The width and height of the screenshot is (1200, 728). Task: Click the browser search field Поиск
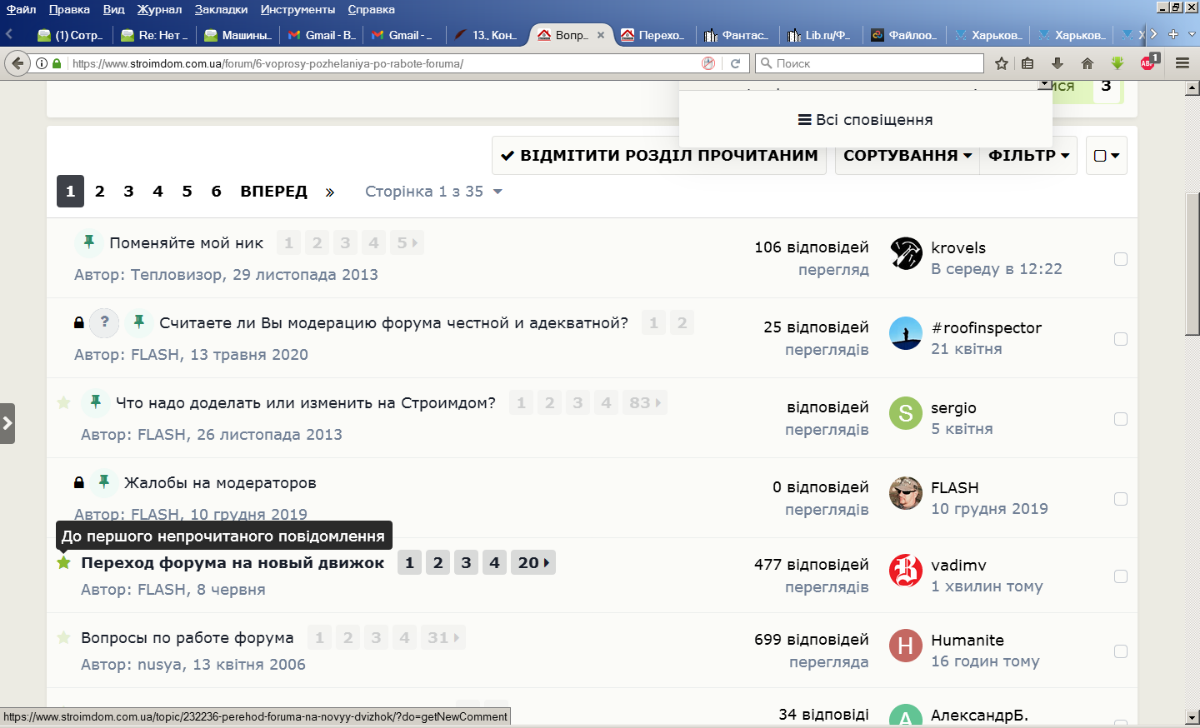[868, 63]
